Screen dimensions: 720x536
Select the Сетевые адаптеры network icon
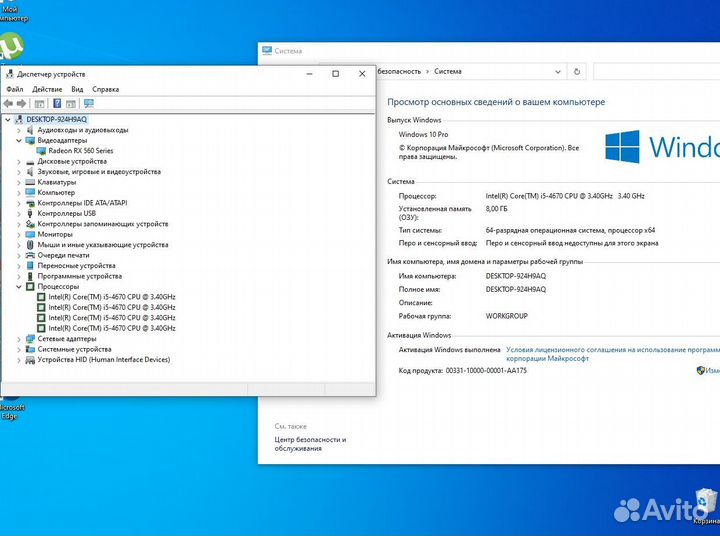[x=30, y=339]
